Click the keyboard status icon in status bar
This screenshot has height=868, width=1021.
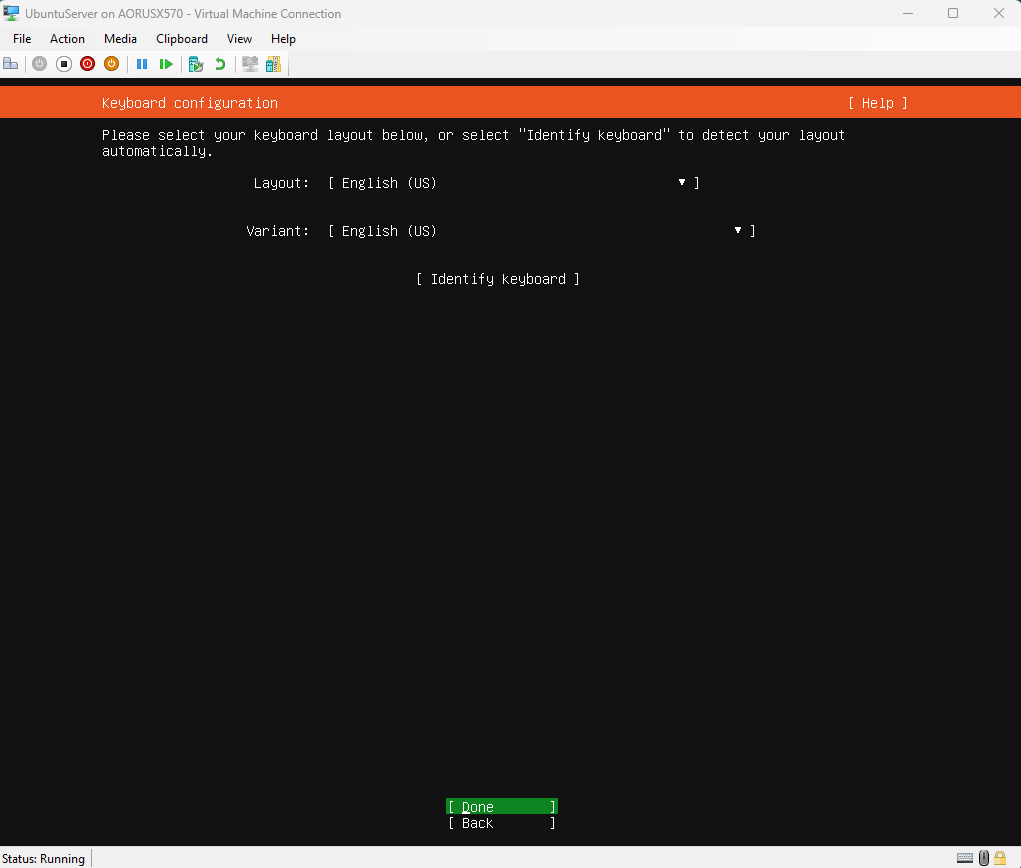964,858
